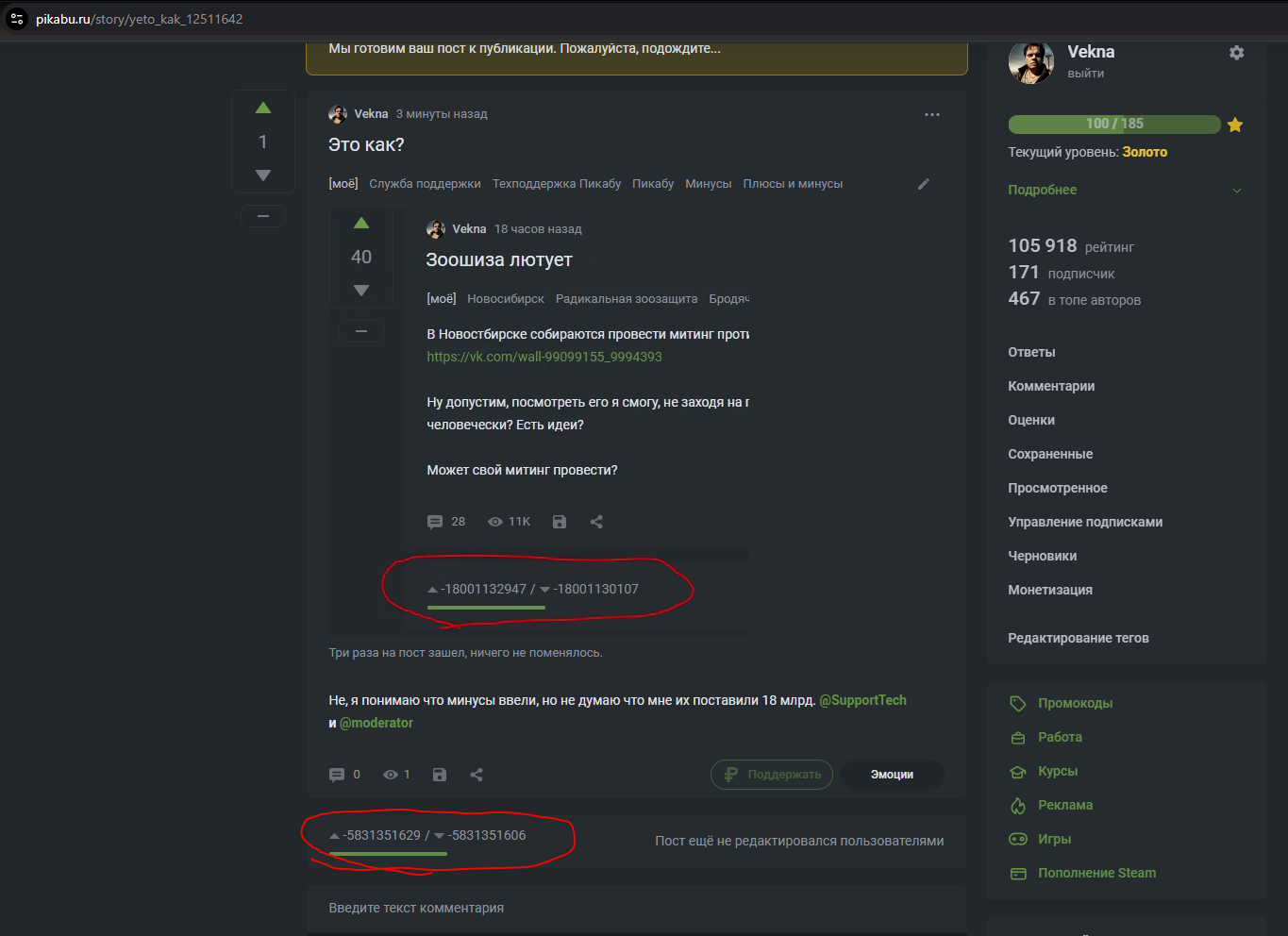Click the gold star level icon
This screenshot has width=1288, height=936.
pyautogui.click(x=1235, y=125)
